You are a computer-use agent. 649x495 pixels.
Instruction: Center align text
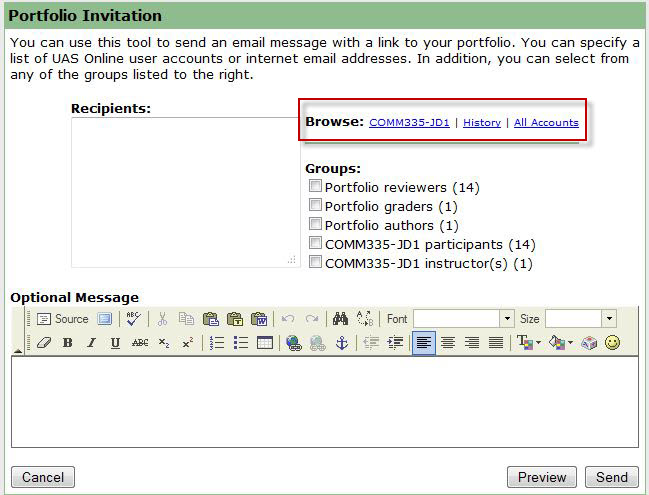tap(448, 343)
